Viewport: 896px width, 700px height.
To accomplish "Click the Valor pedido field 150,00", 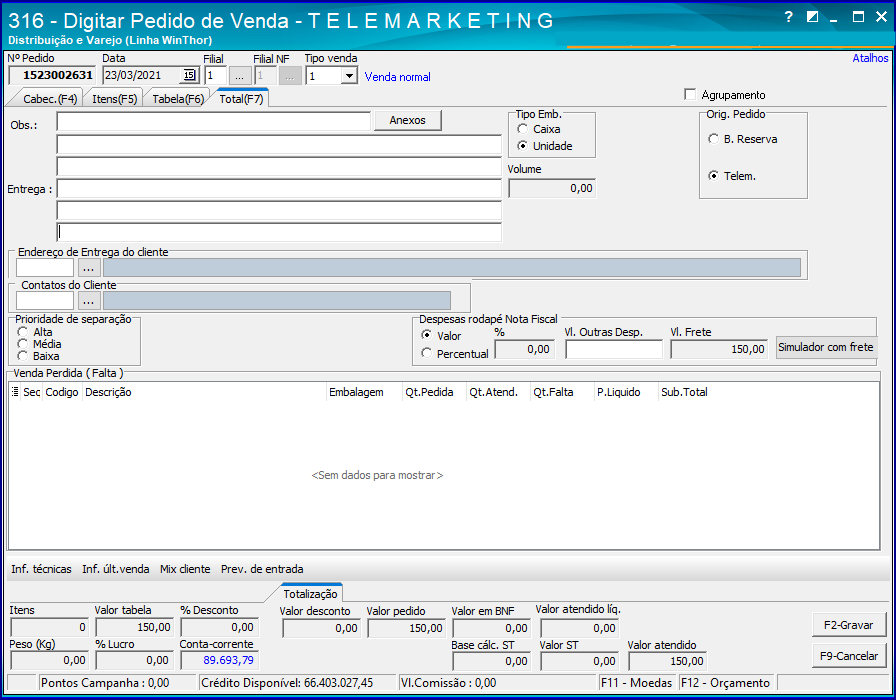I will 406,628.
